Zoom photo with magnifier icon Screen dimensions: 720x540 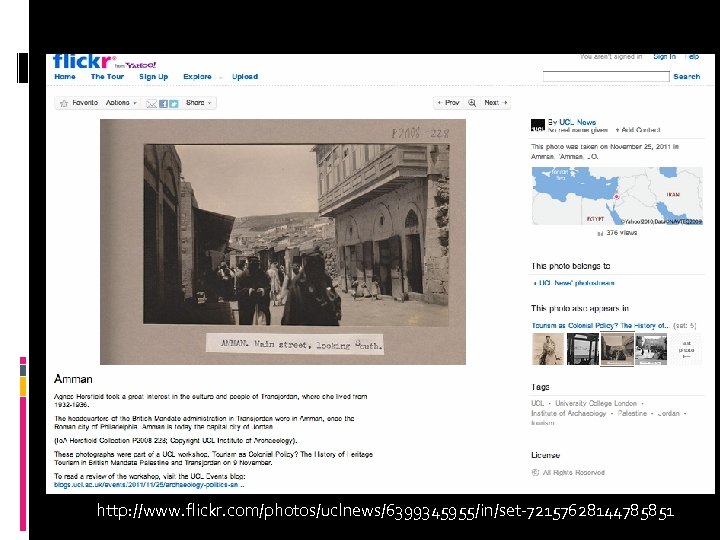472,103
